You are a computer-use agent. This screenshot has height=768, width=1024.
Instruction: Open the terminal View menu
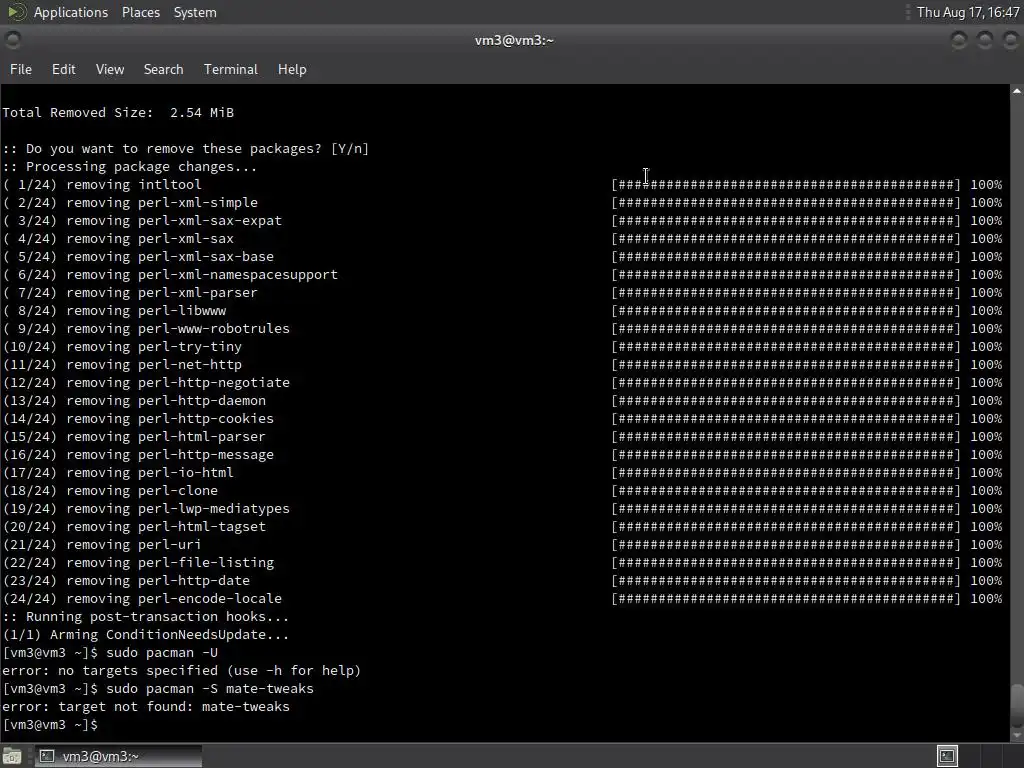click(x=110, y=69)
